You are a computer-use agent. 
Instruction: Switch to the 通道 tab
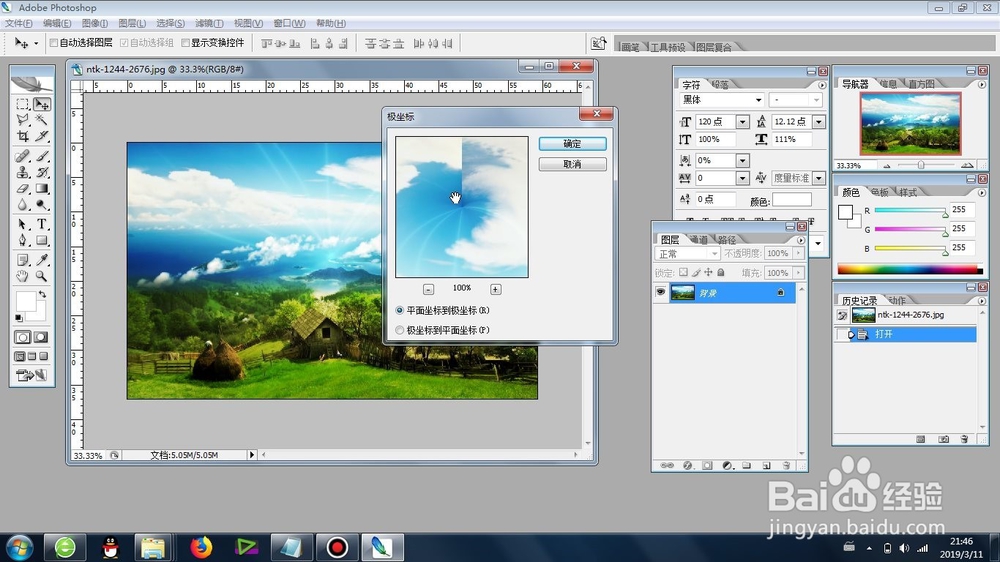tap(700, 240)
